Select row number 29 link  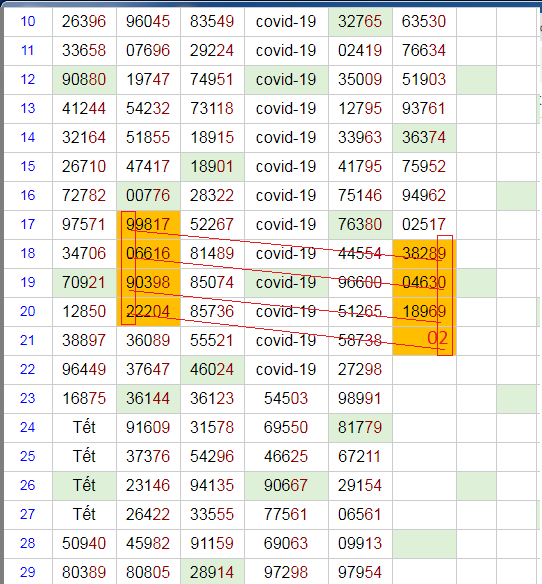28,572
